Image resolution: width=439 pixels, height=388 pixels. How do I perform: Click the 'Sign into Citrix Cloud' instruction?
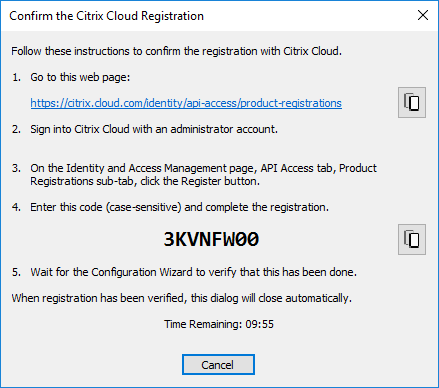[154, 129]
